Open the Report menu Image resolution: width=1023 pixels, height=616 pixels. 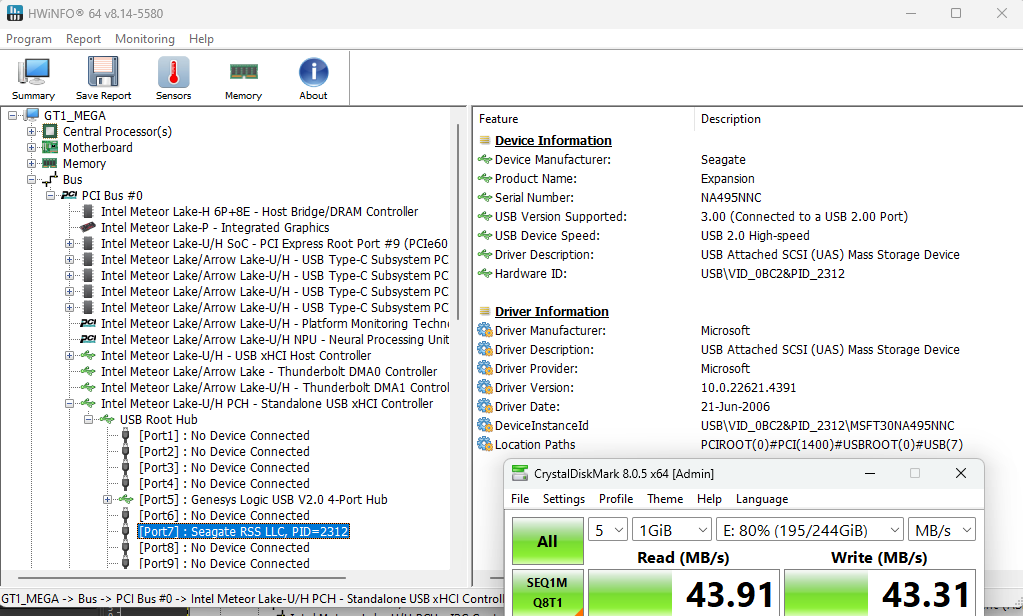coord(84,39)
